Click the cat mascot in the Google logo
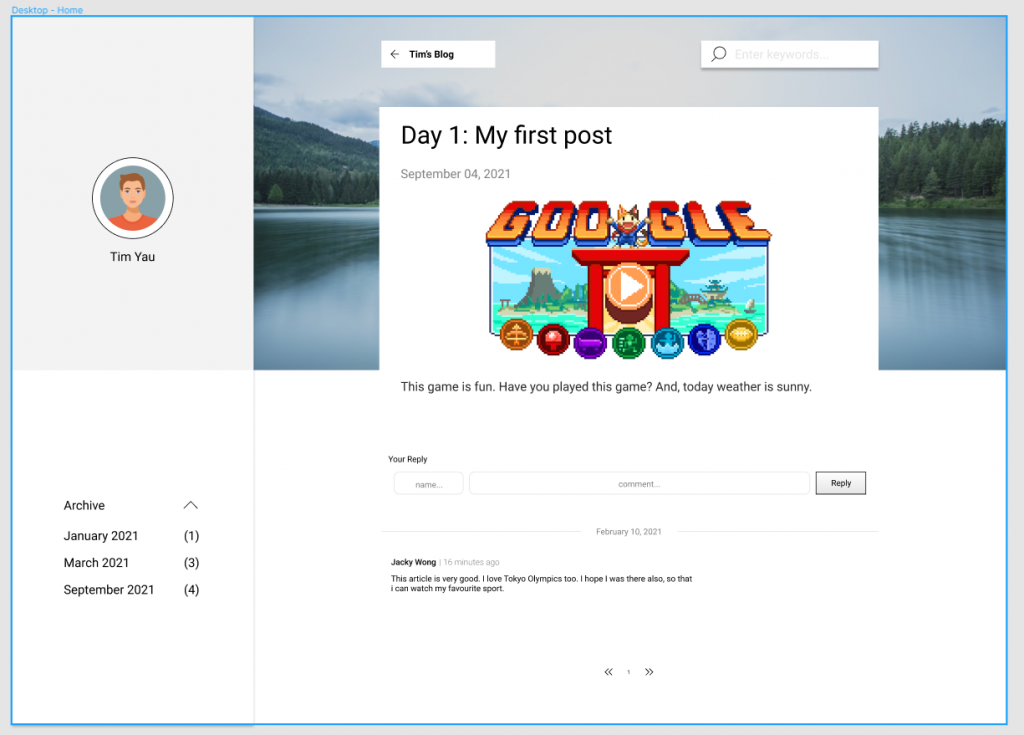The width and height of the screenshot is (1024, 735). click(628, 225)
